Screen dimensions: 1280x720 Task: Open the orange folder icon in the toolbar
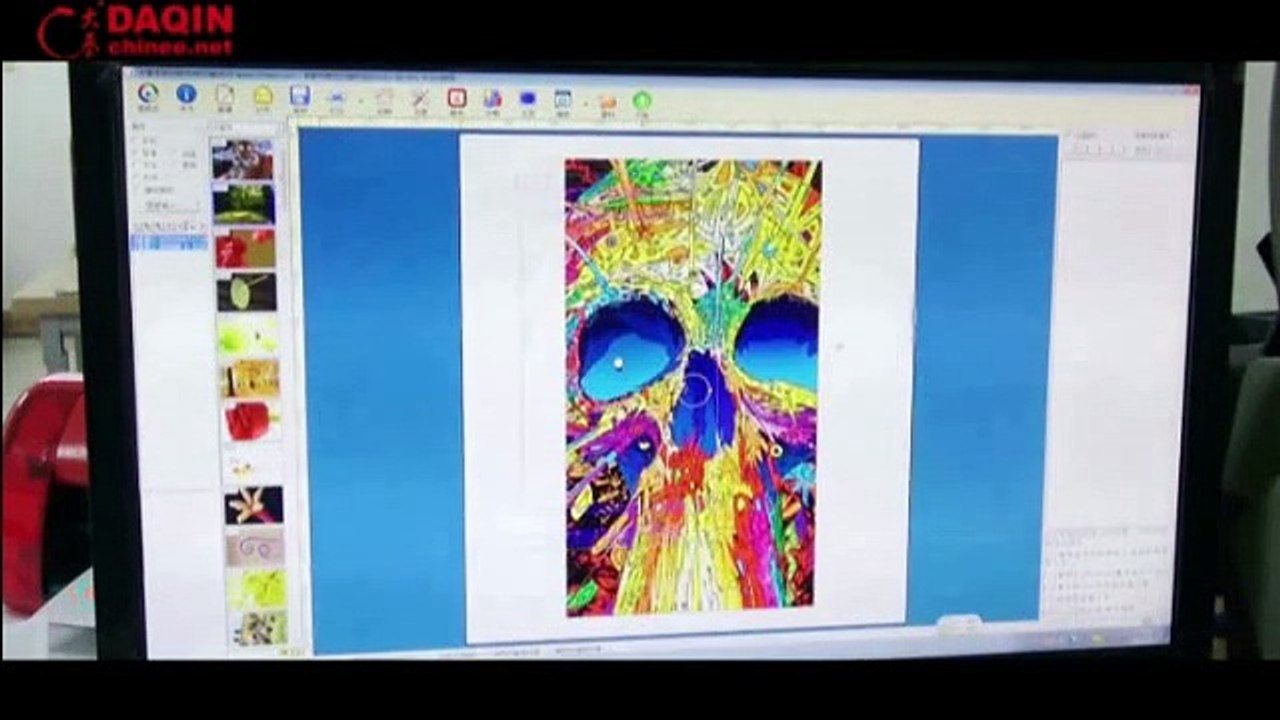click(607, 101)
